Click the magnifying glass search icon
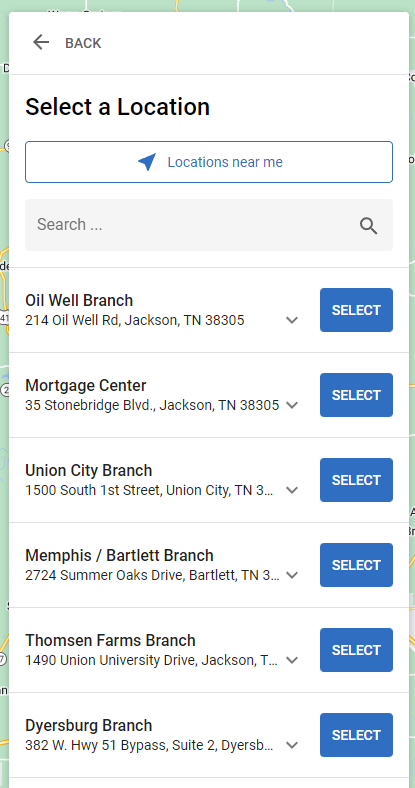This screenshot has width=415, height=788. 368,226
